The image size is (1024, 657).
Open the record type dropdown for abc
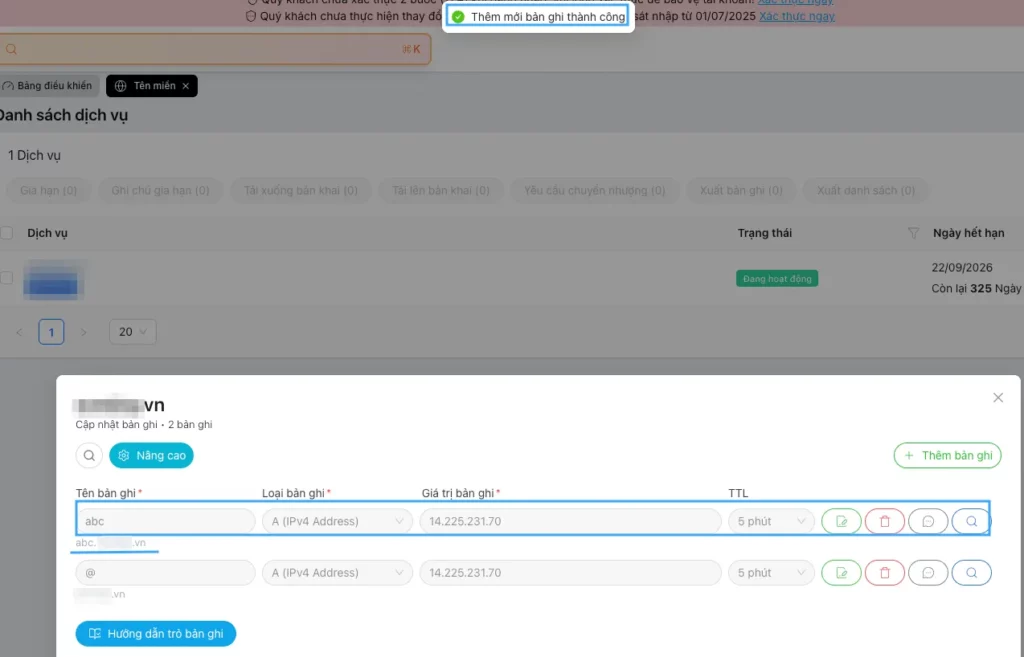(336, 521)
